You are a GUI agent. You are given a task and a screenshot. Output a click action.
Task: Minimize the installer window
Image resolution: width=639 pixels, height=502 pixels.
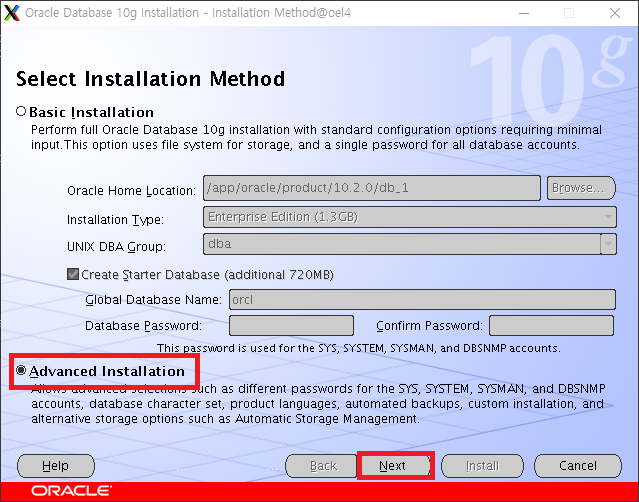coord(524,13)
